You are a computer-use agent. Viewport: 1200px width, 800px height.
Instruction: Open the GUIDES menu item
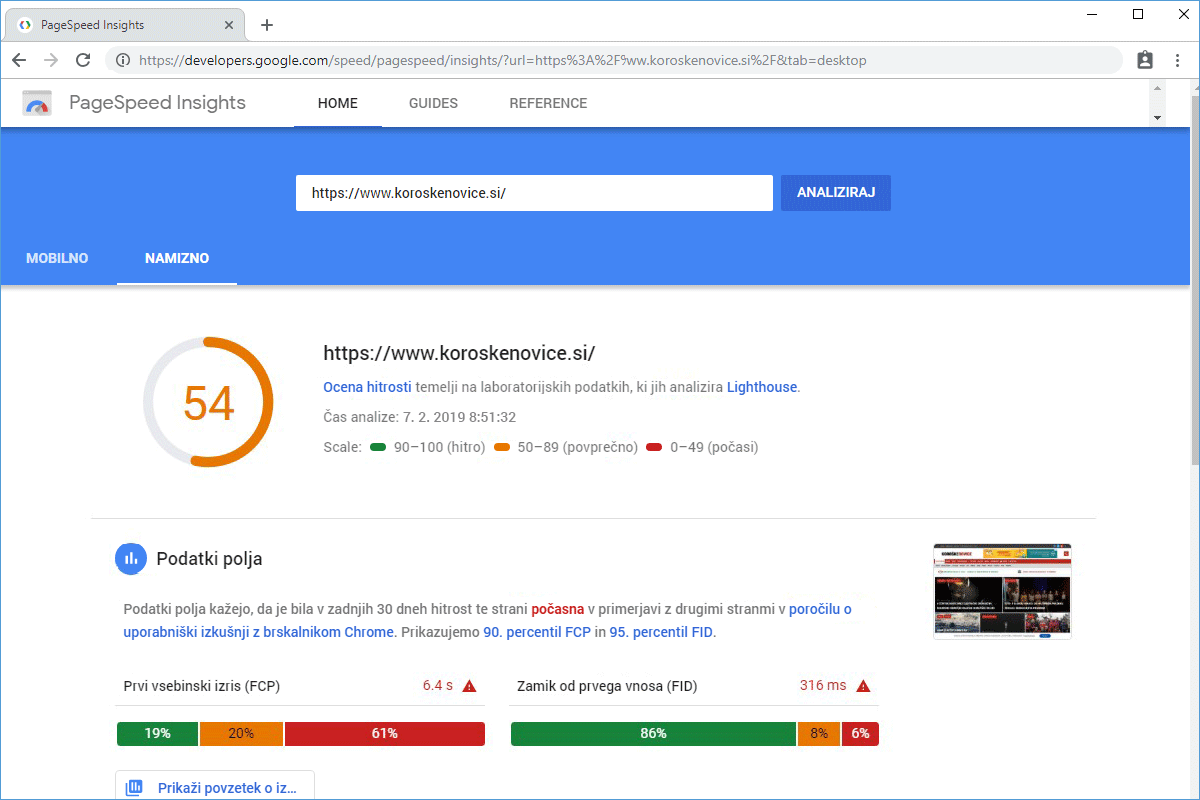pos(433,103)
